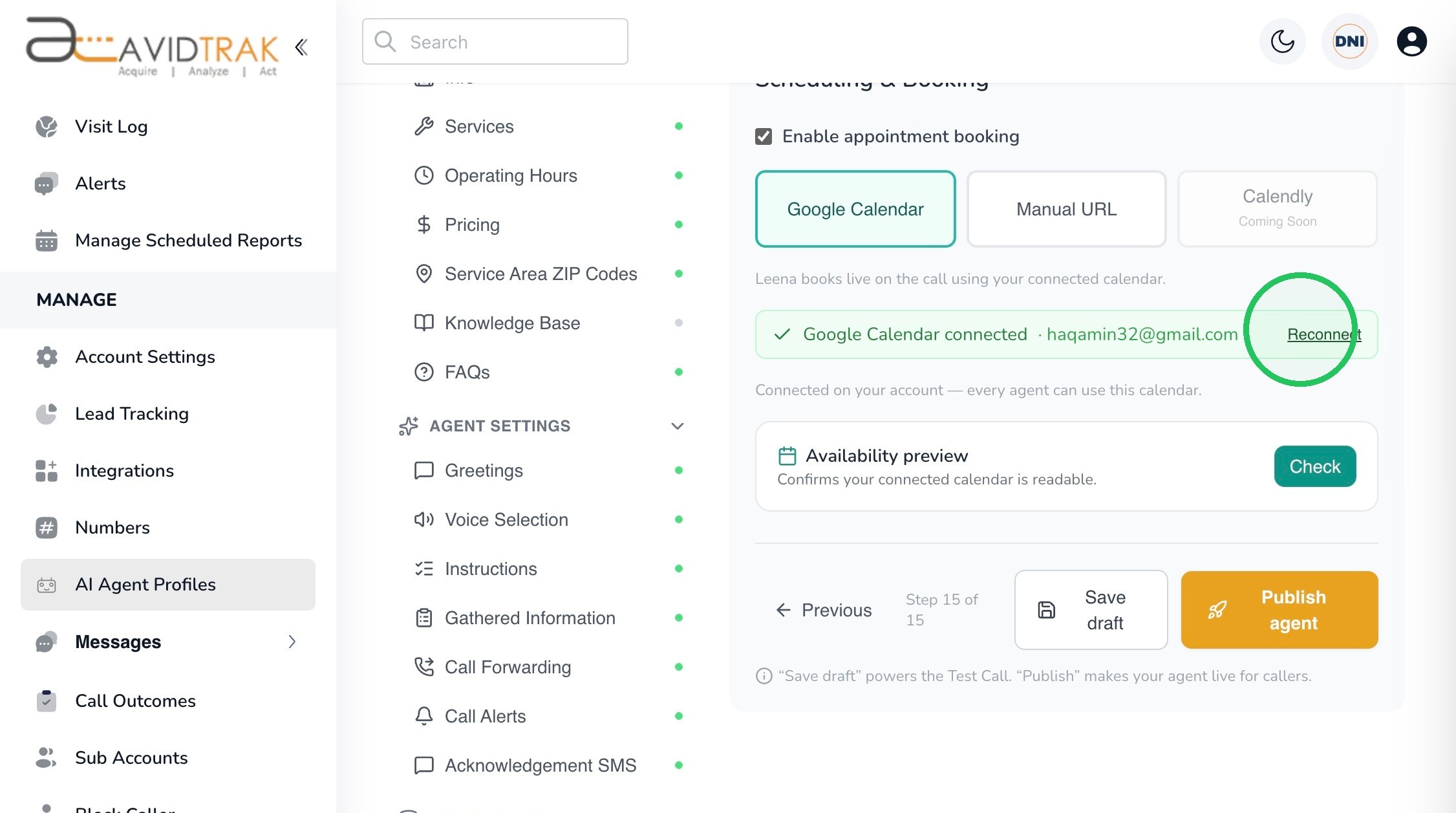Image resolution: width=1456 pixels, height=813 pixels.
Task: Click the Integrations grid icon
Action: pyautogui.click(x=47, y=471)
